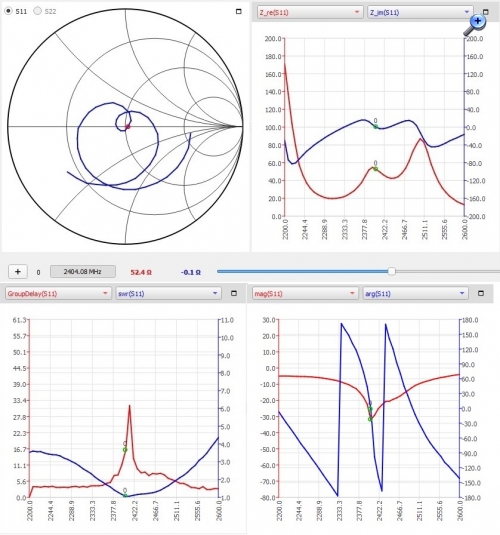Click the 2404.08 MHz marker frequency field
Image resolution: width=500 pixels, height=535 pixels.
coord(83,272)
